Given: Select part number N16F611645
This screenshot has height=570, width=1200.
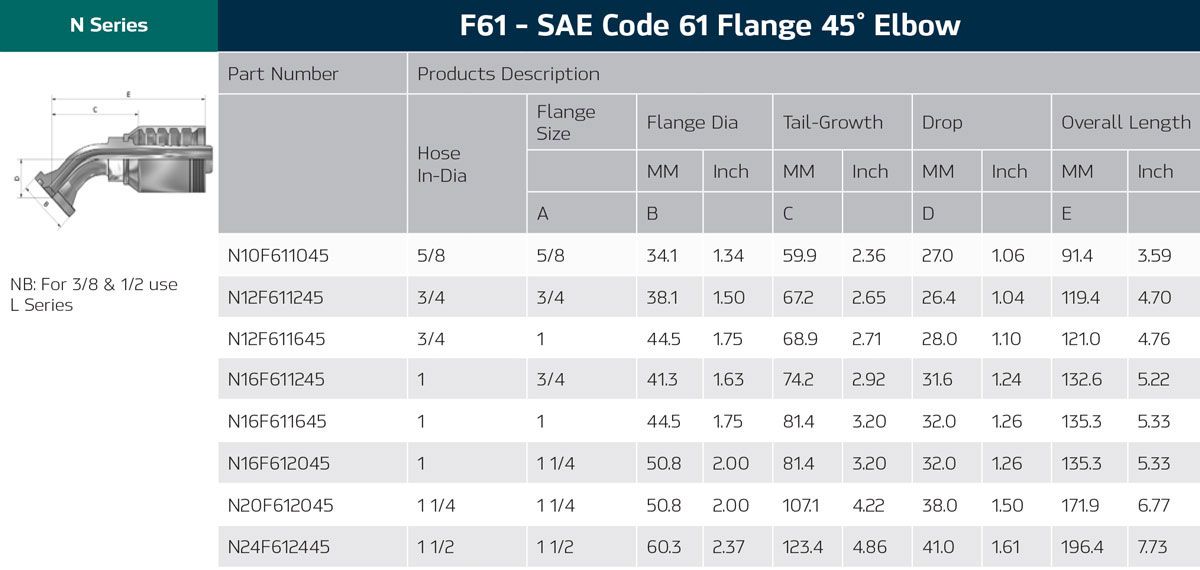Looking at the screenshot, I should pos(277,422).
